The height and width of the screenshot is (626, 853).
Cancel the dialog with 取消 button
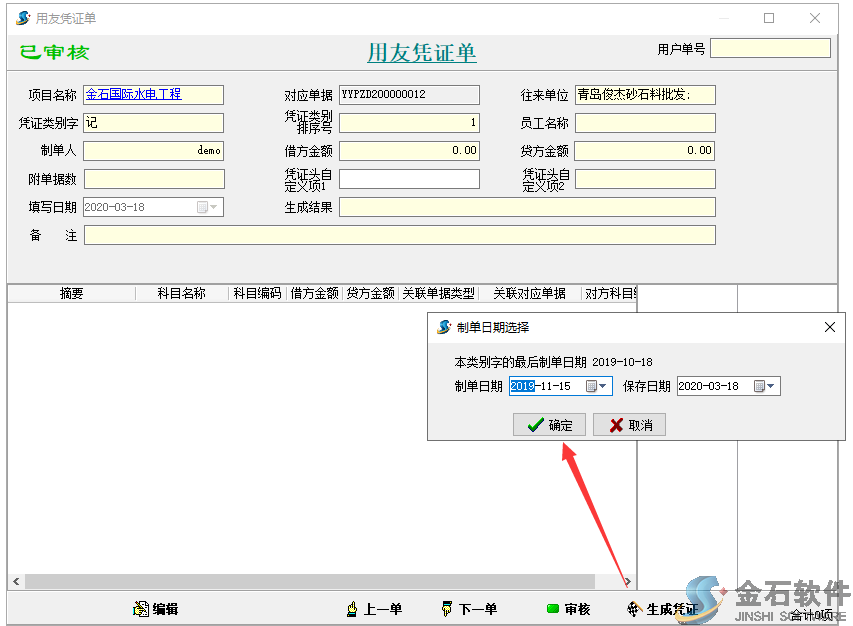(x=629, y=425)
